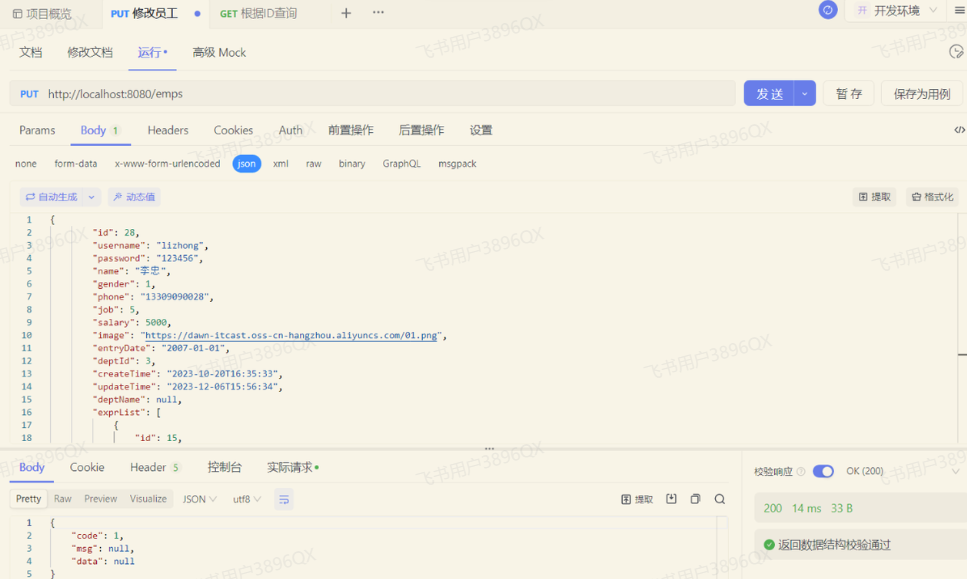Open the 高级 Mock sub-tab
Viewport: 967px width, 579px height.
219,52
